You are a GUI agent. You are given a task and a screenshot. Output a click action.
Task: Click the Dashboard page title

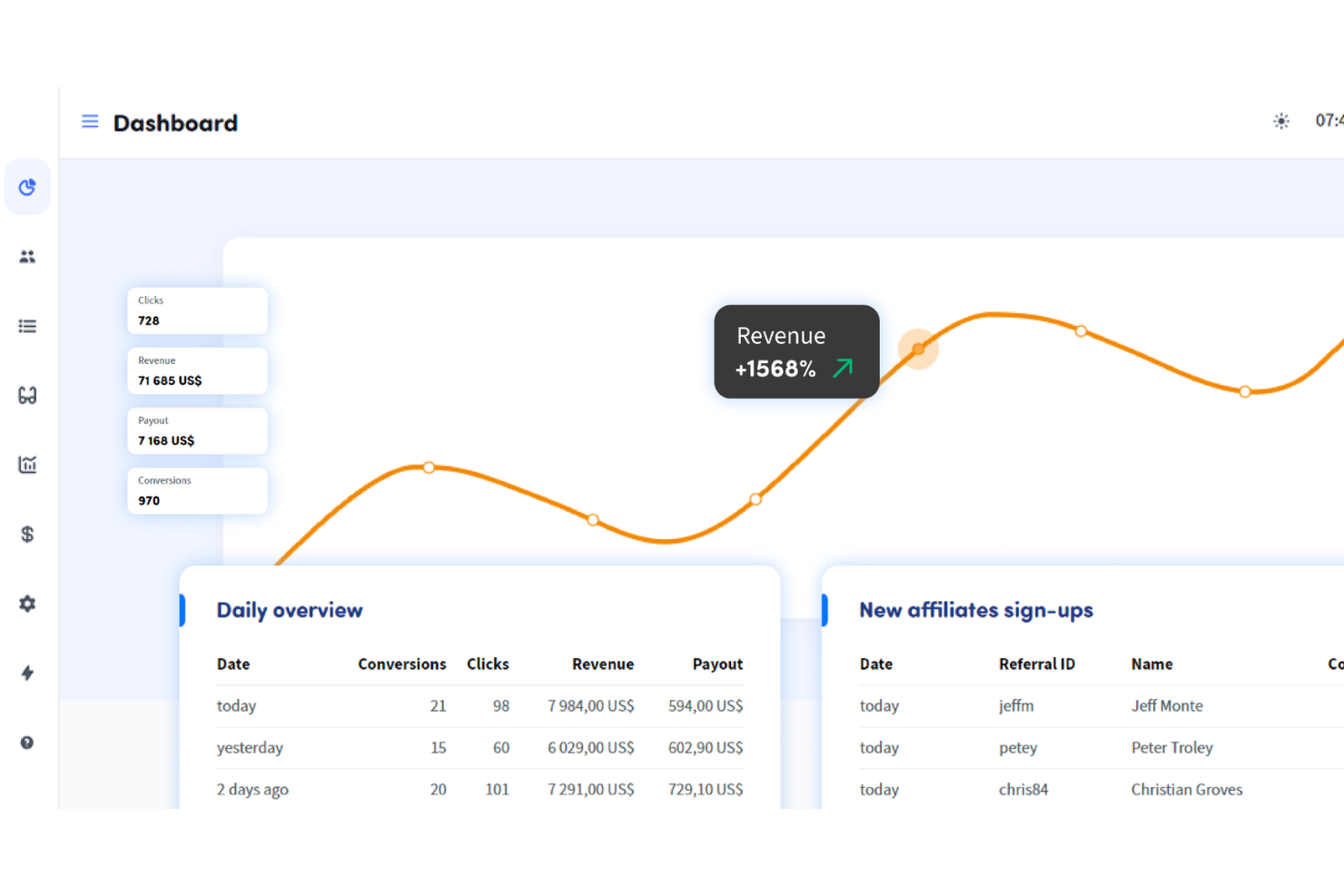[x=175, y=123]
